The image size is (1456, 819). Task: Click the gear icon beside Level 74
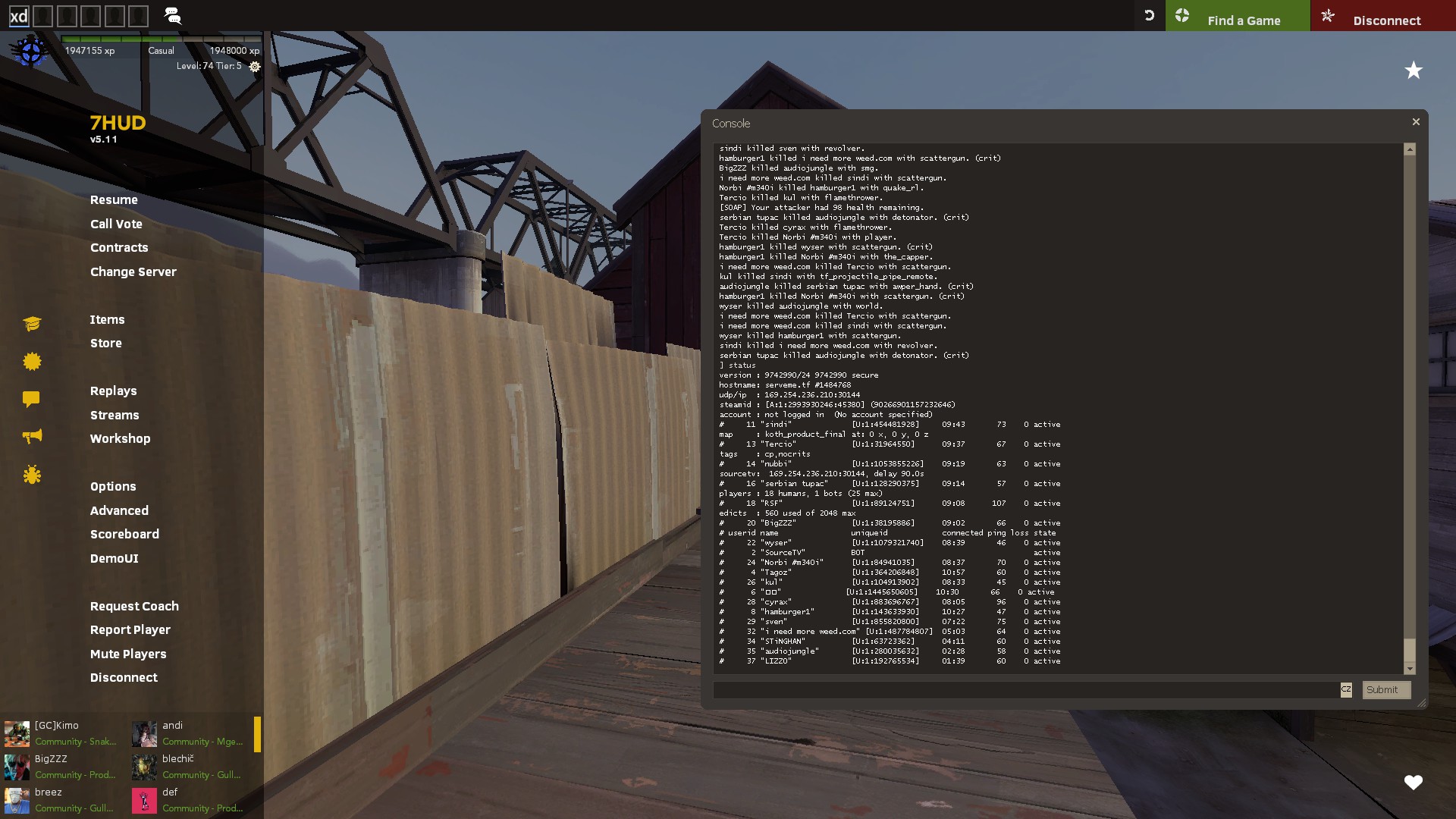point(255,67)
